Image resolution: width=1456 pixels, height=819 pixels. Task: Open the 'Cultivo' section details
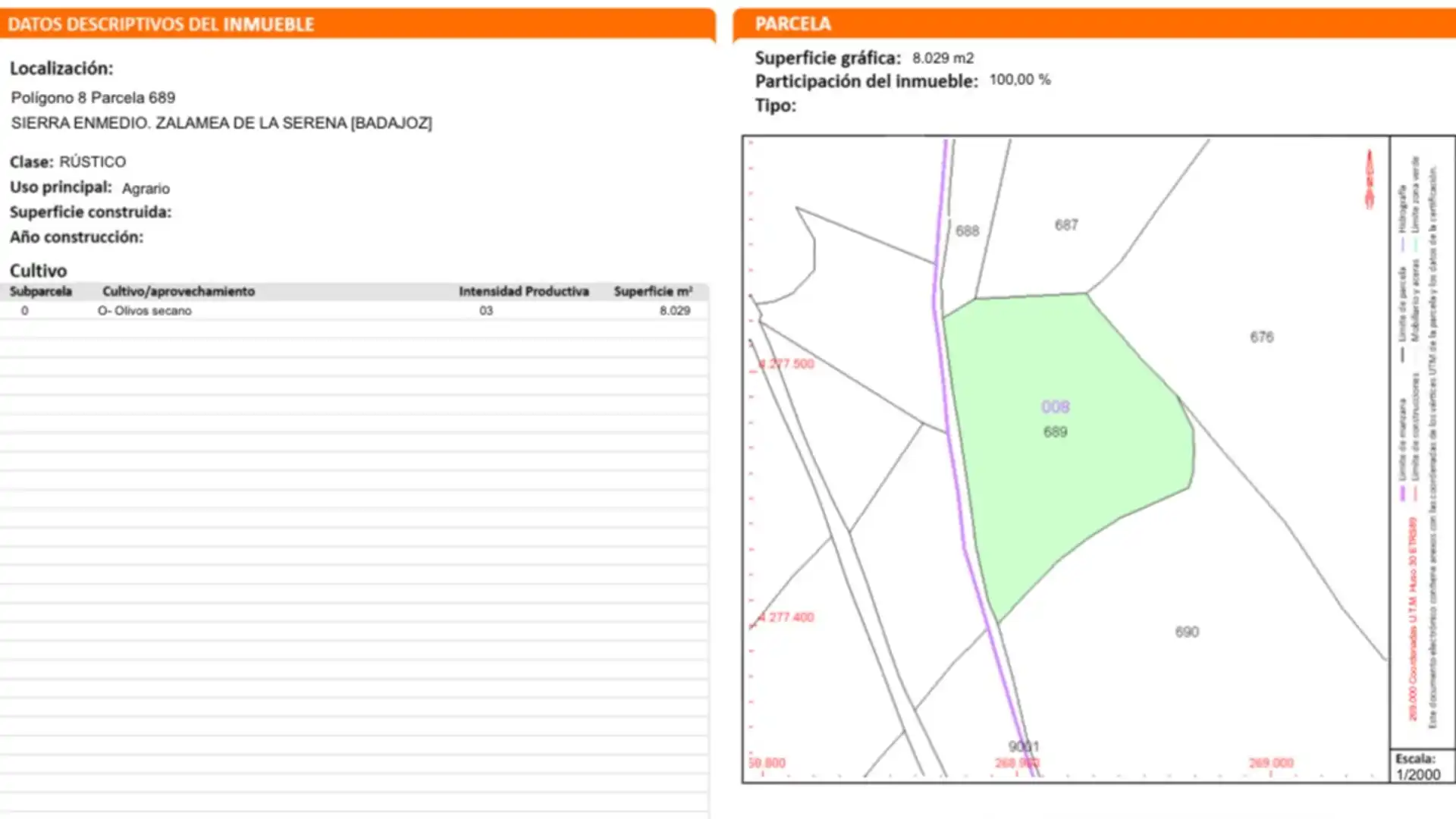(x=38, y=271)
